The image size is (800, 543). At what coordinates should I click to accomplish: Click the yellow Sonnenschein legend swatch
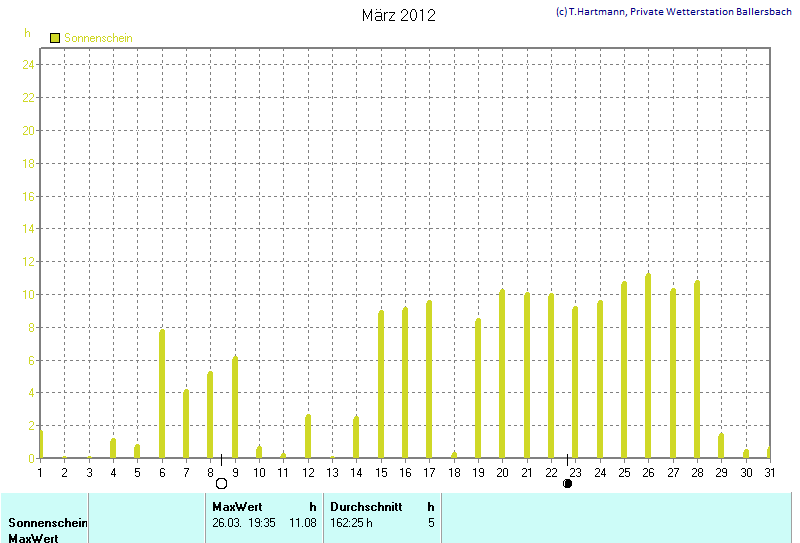click(55, 38)
